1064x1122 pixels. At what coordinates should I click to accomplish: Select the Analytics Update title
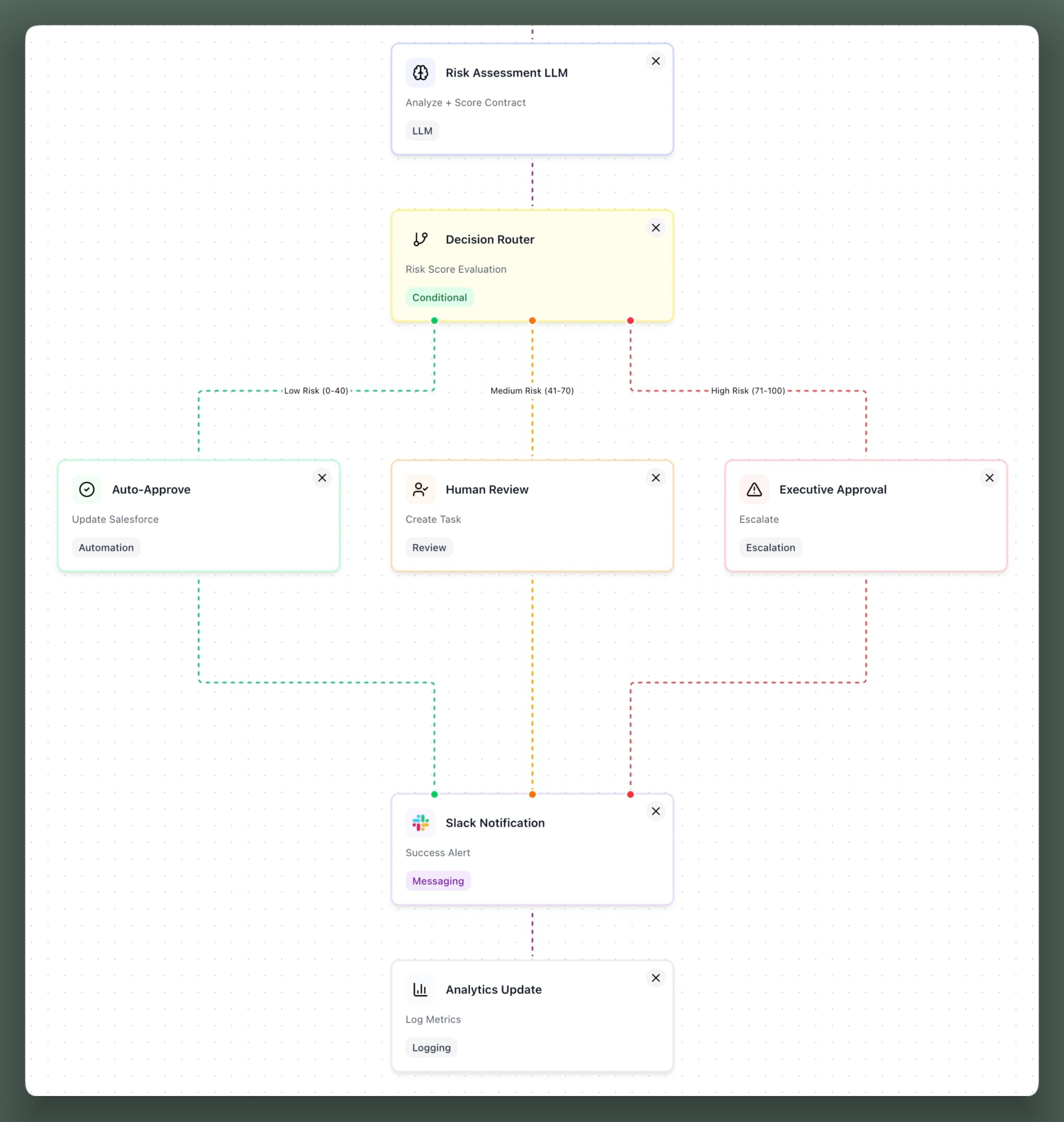pos(494,990)
